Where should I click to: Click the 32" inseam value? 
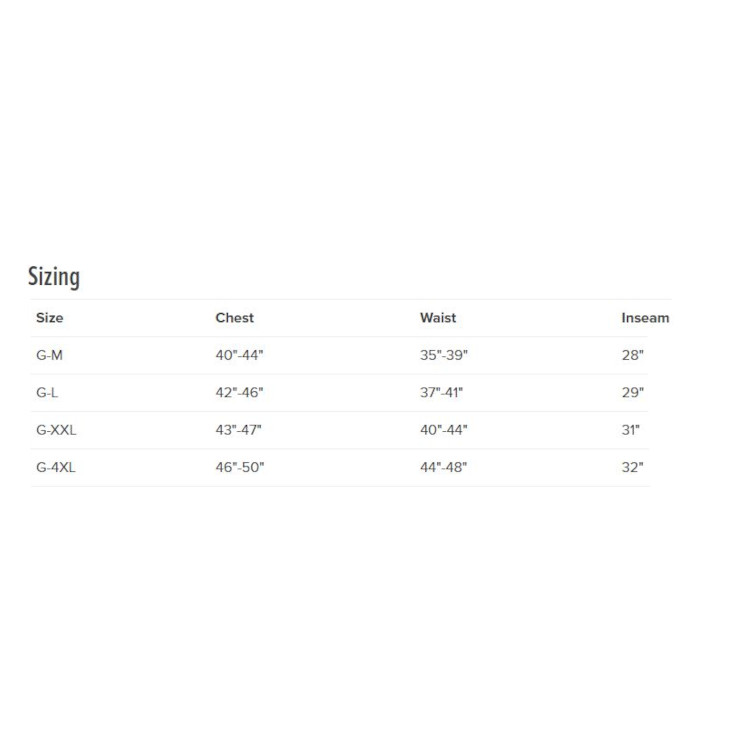point(633,468)
